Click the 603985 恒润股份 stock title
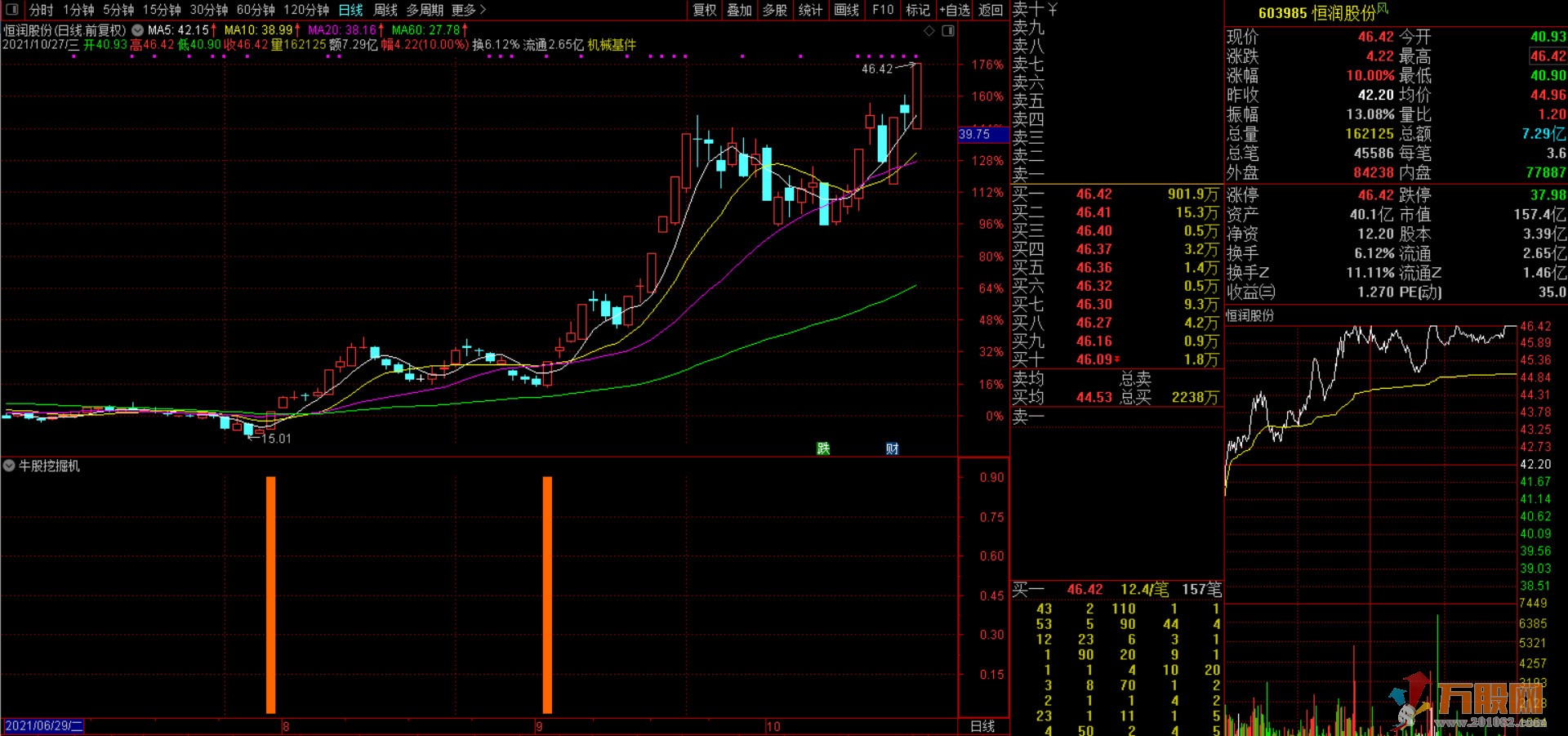The width and height of the screenshot is (1568, 736). coord(1316,13)
